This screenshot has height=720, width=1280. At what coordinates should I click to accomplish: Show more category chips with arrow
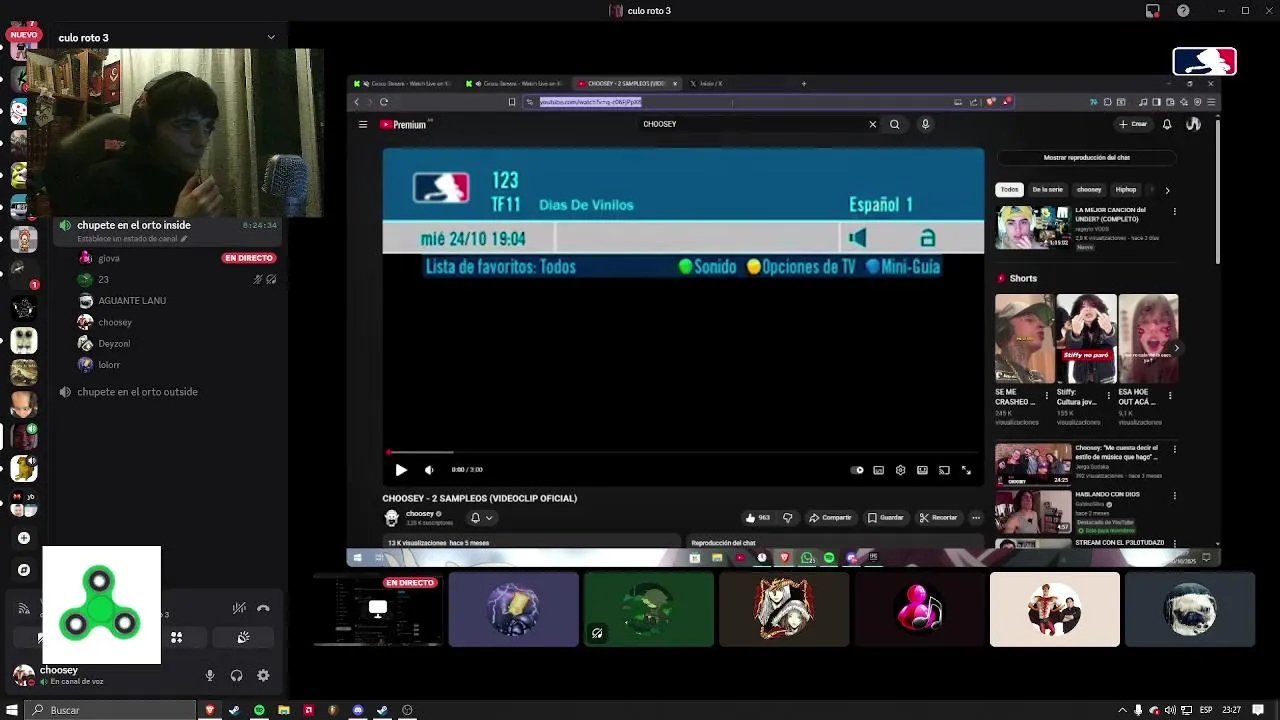coord(1167,190)
